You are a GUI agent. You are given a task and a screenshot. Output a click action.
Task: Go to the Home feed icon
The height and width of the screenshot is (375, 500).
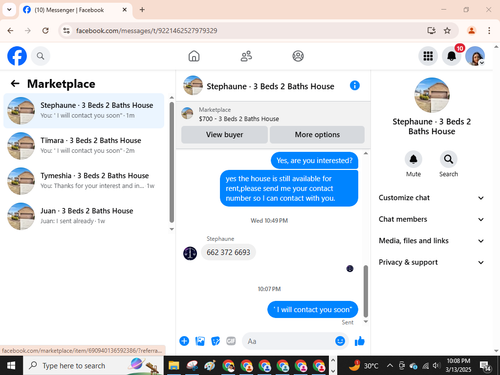coord(194,56)
